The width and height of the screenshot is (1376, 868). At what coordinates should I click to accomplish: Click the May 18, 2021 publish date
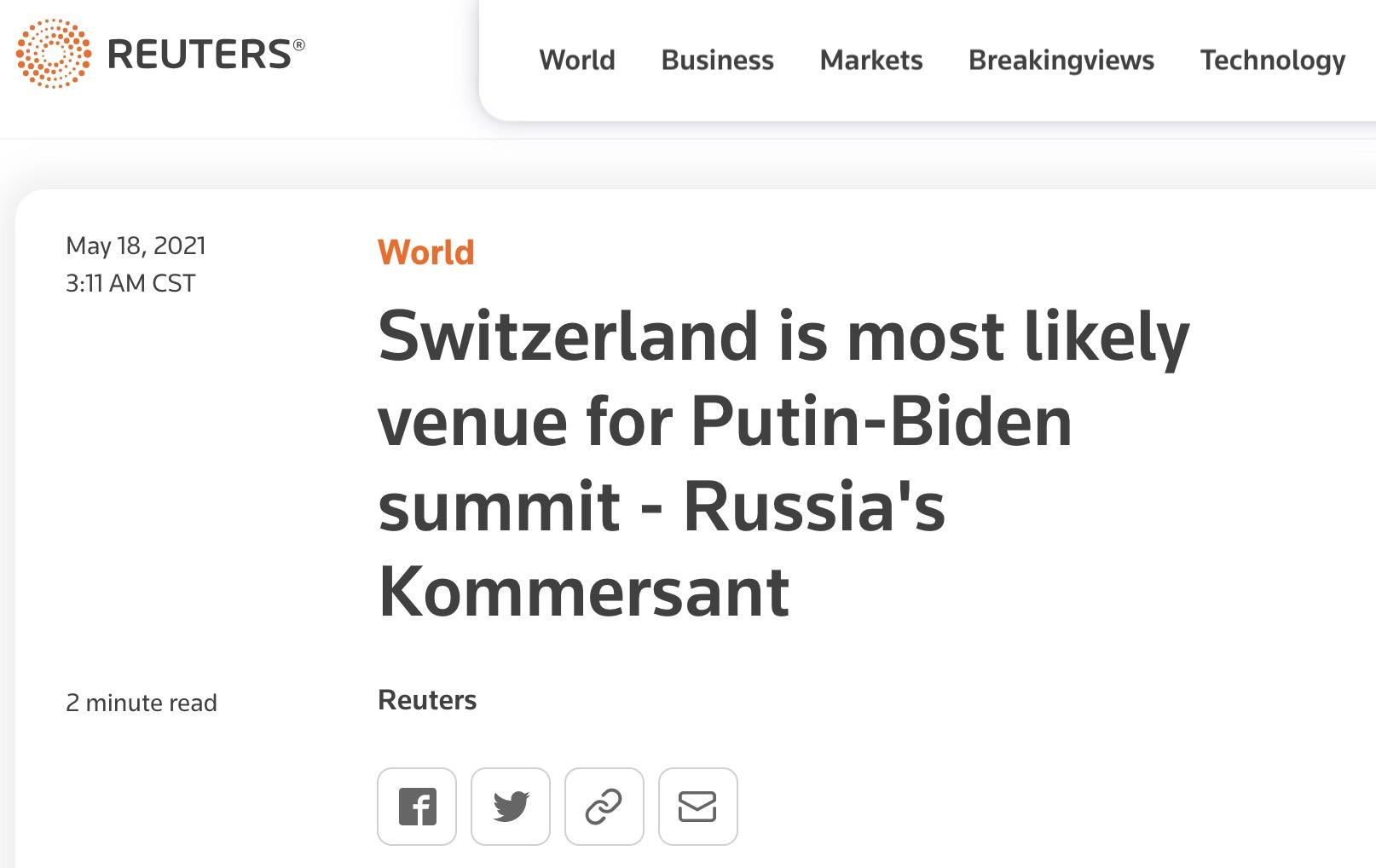click(136, 246)
